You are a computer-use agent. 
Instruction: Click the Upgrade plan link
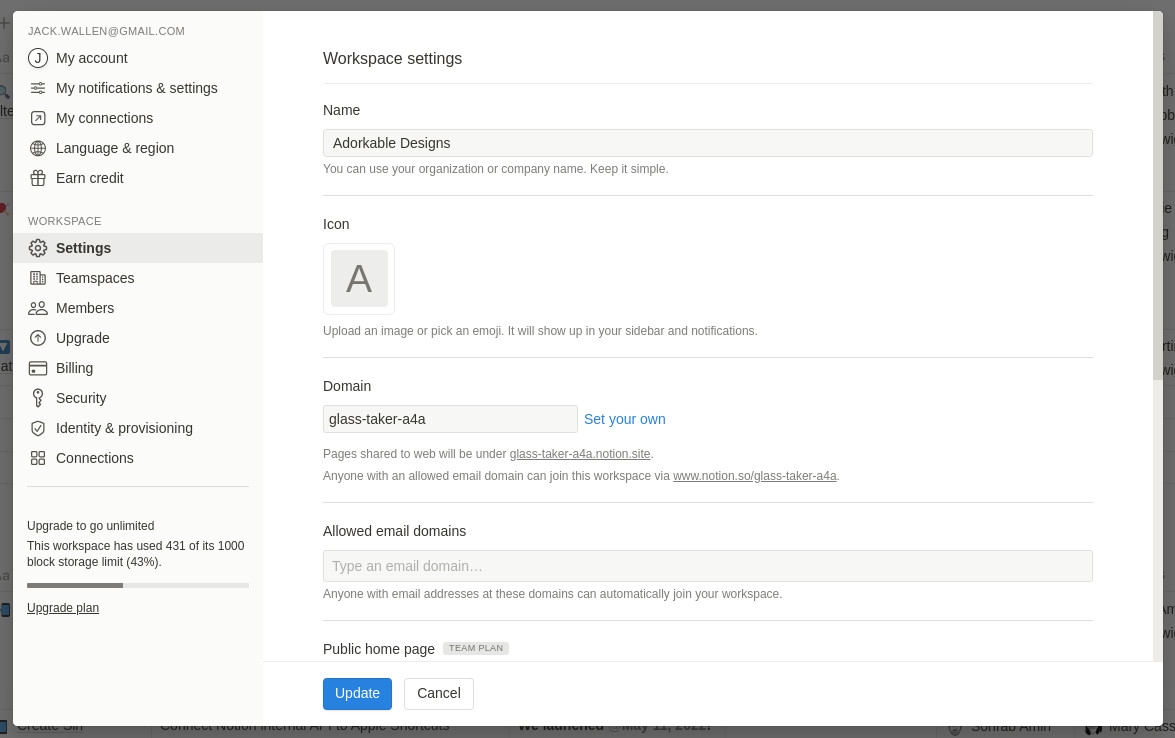(63, 608)
